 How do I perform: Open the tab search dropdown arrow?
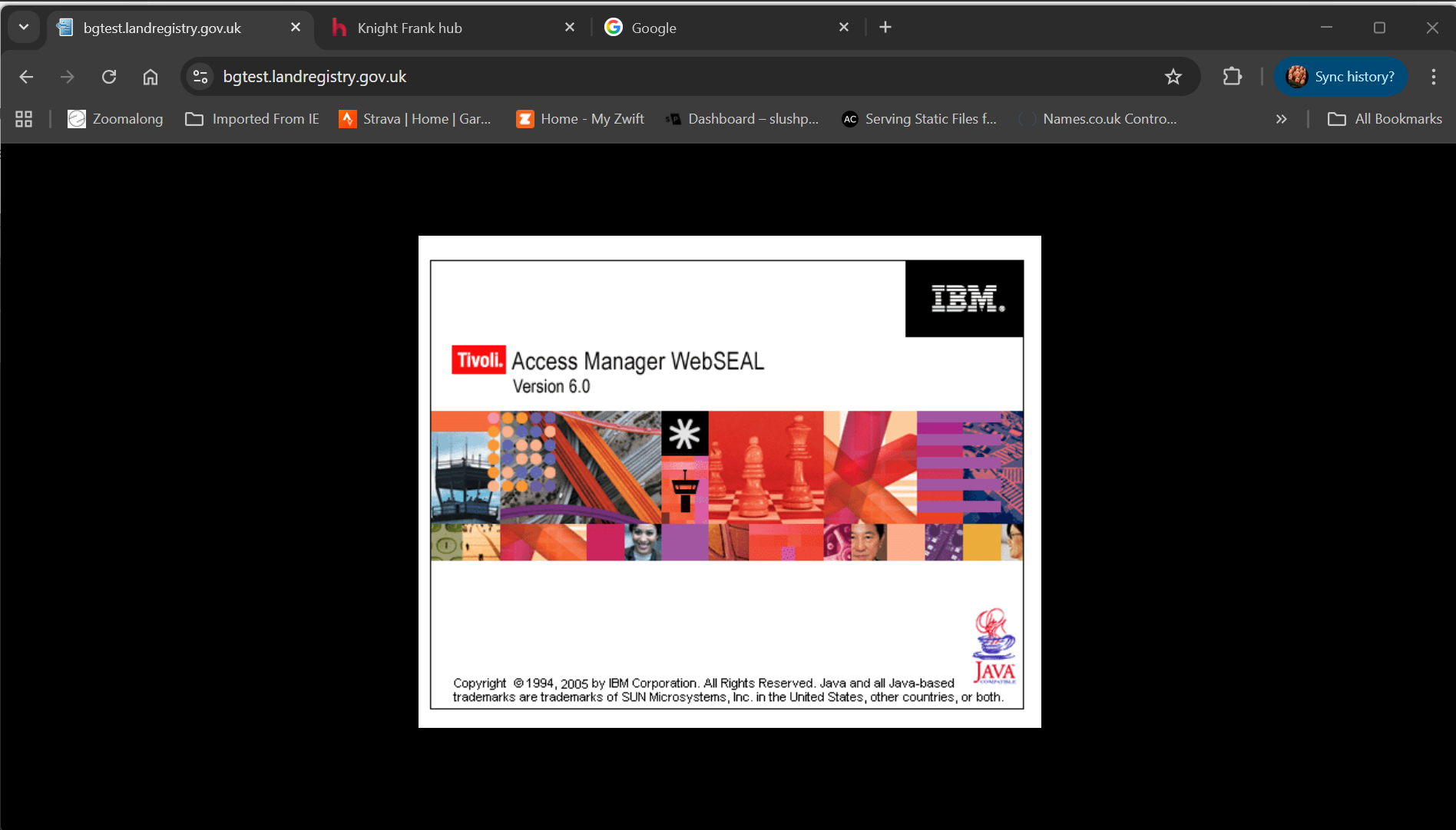pyautogui.click(x=24, y=27)
